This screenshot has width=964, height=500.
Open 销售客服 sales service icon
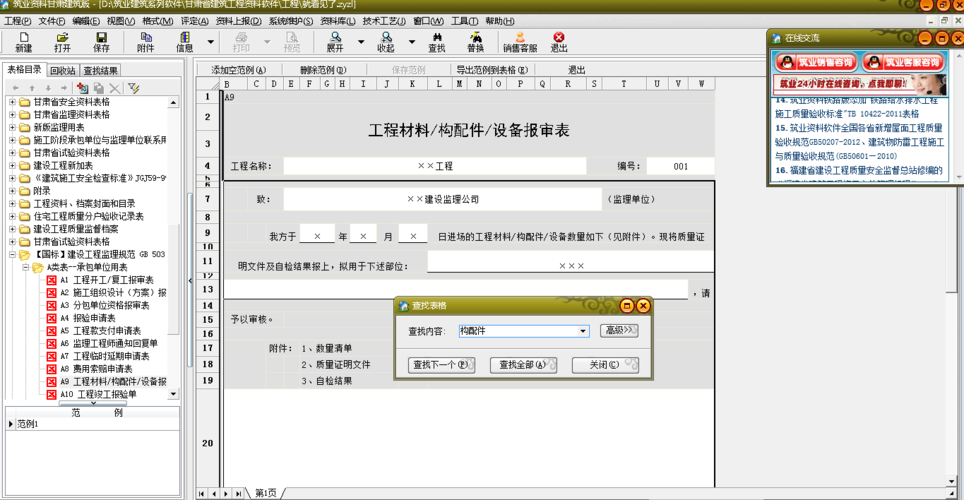(x=520, y=42)
